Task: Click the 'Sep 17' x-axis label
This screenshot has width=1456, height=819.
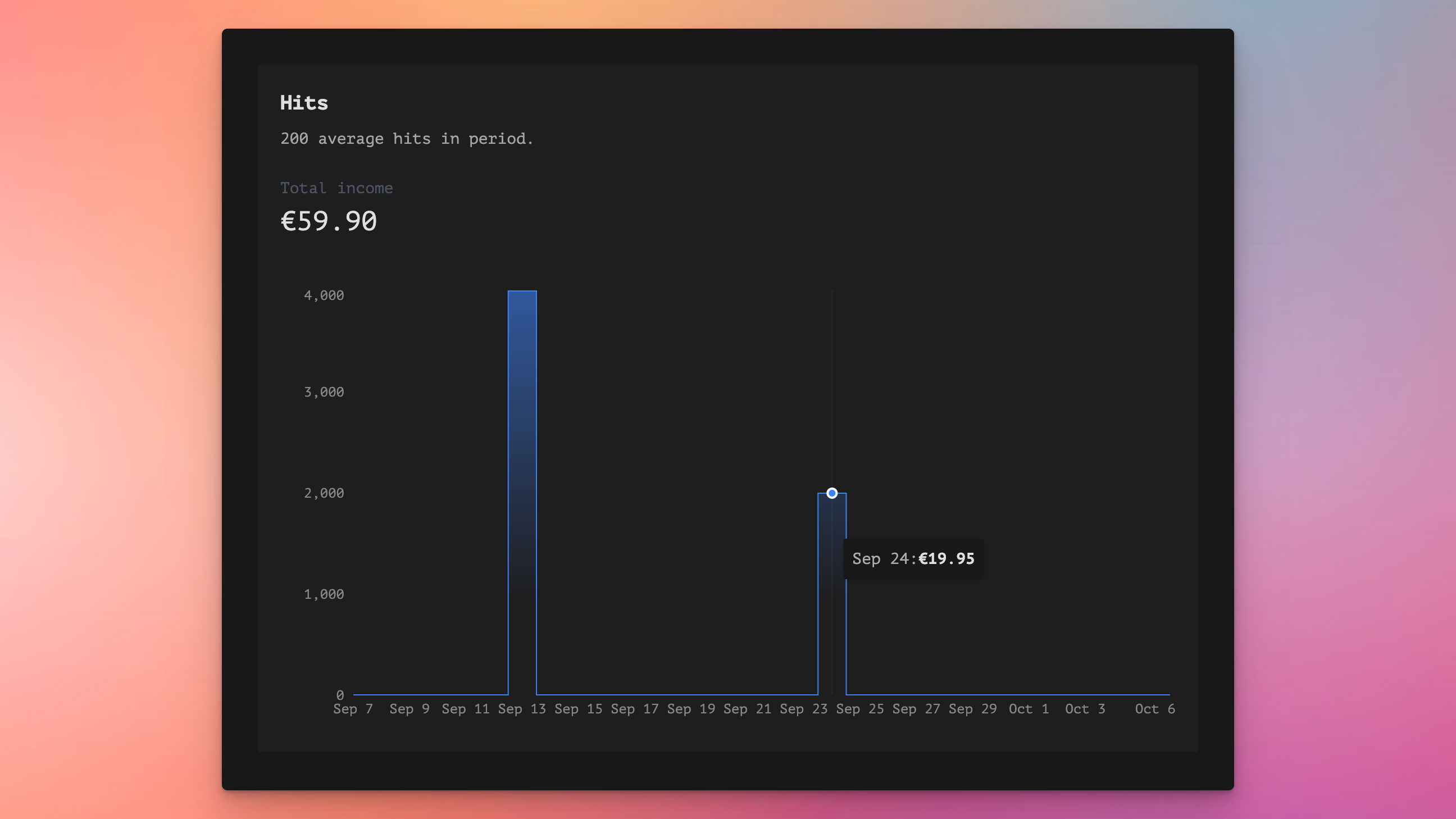Action: (635, 709)
